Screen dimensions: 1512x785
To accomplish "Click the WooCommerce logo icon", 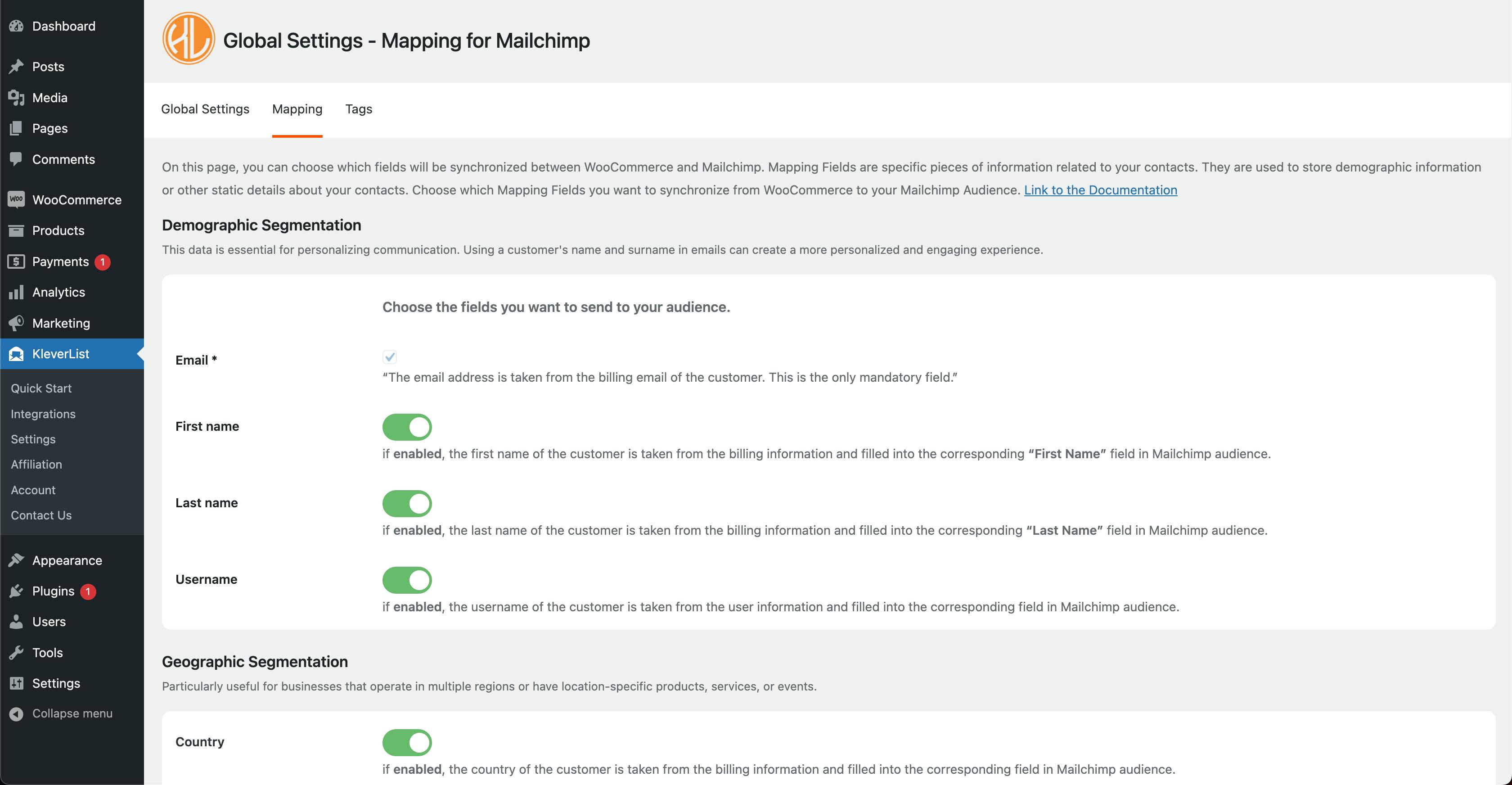I will click(x=17, y=200).
